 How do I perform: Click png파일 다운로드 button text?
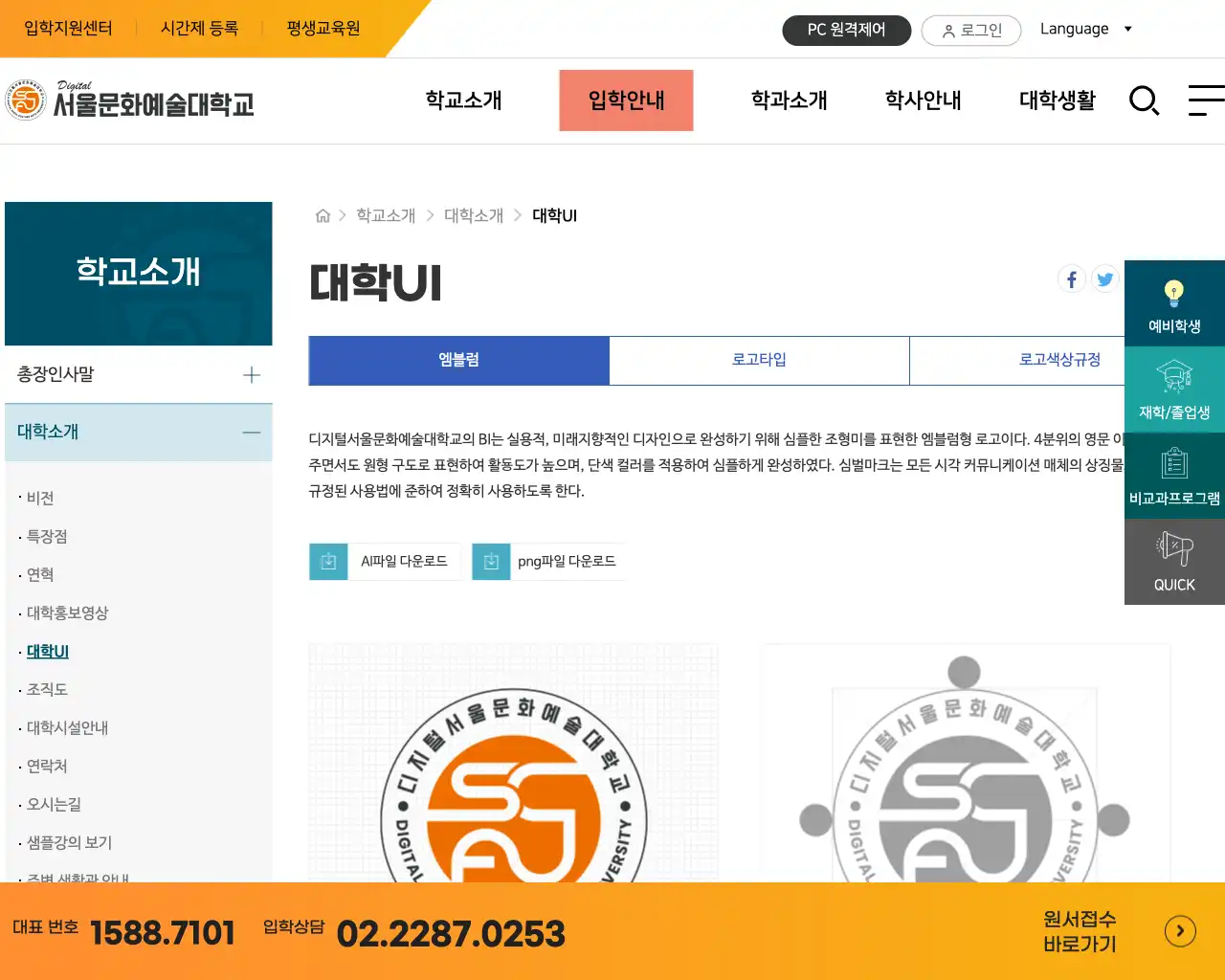(x=567, y=562)
